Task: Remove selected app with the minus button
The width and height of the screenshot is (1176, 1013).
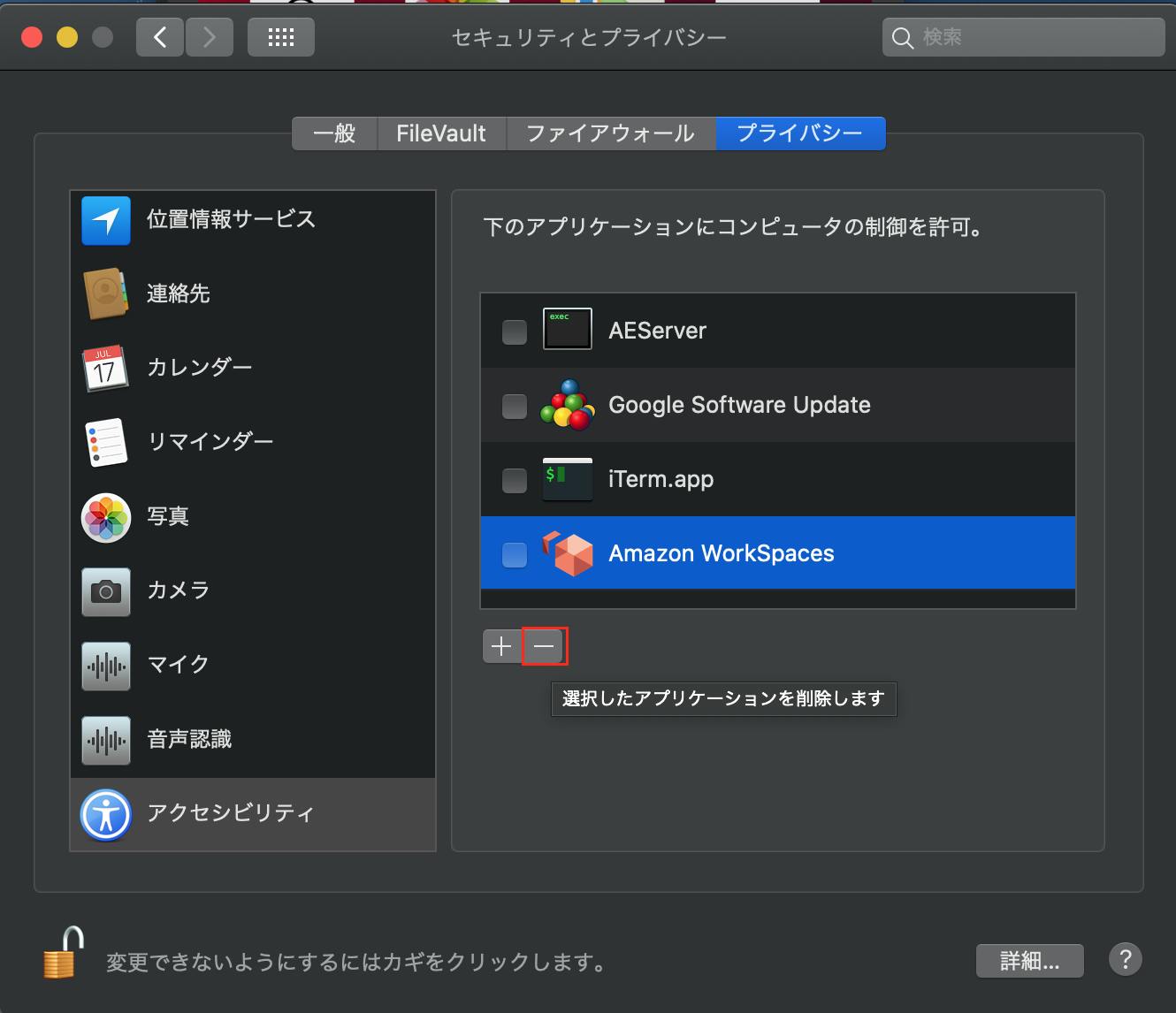Action: [x=544, y=646]
